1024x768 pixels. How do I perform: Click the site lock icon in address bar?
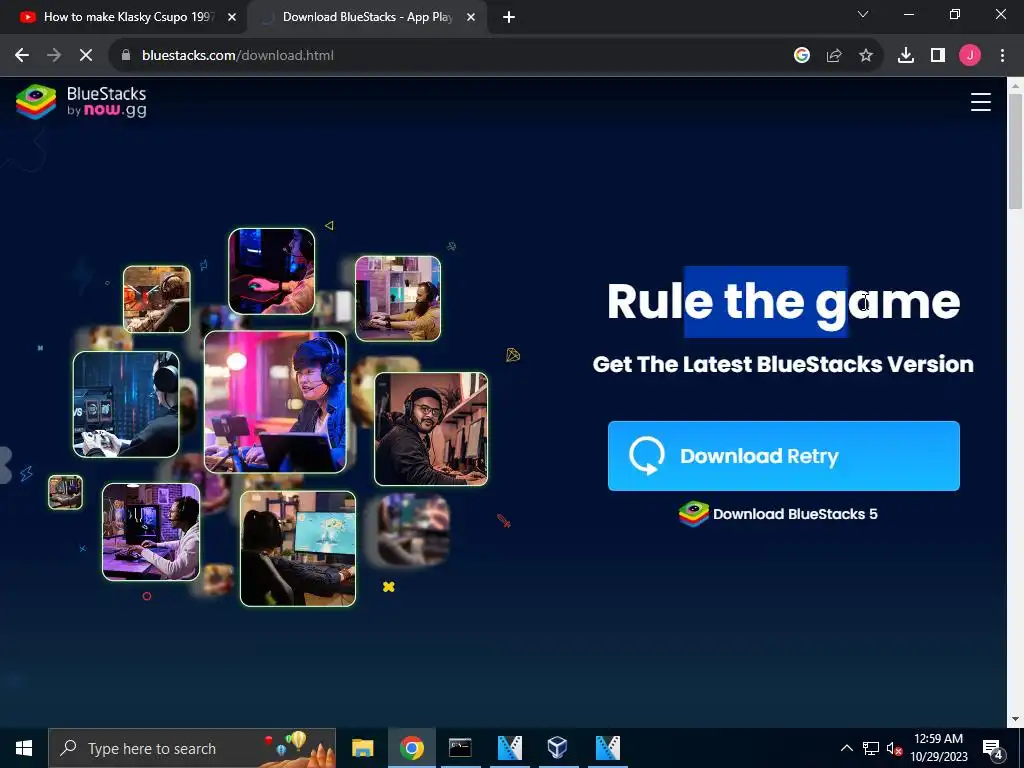(126, 56)
